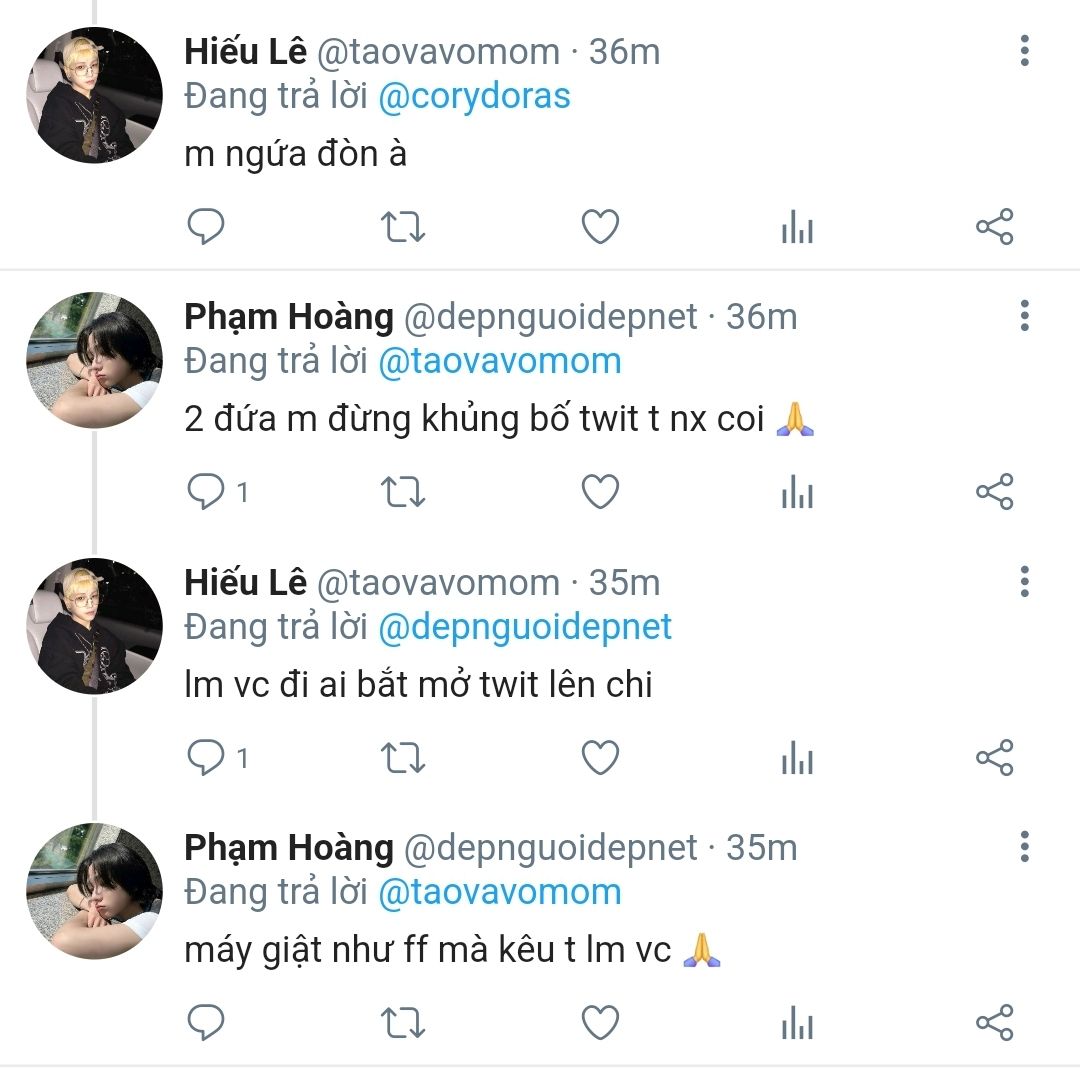Open the @corydoras mention link
Viewport: 1080px width, 1068px height.
(x=474, y=96)
